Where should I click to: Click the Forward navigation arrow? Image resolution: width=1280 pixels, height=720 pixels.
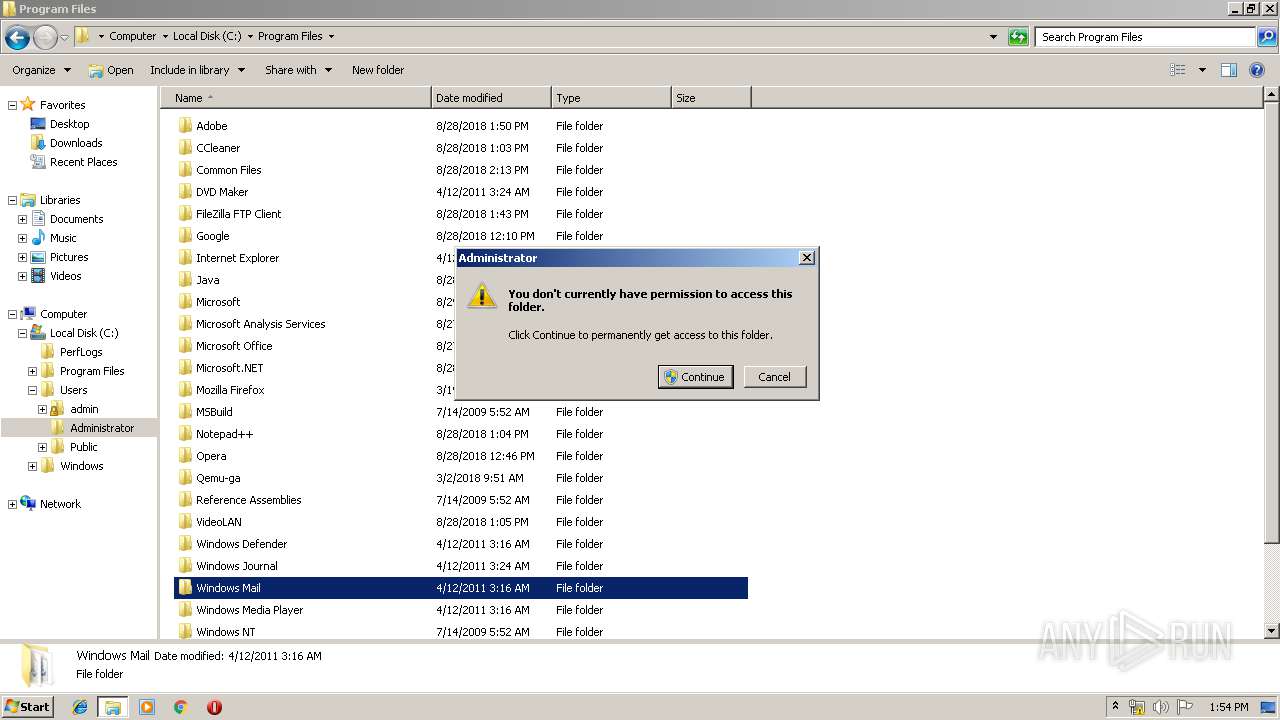45,38
